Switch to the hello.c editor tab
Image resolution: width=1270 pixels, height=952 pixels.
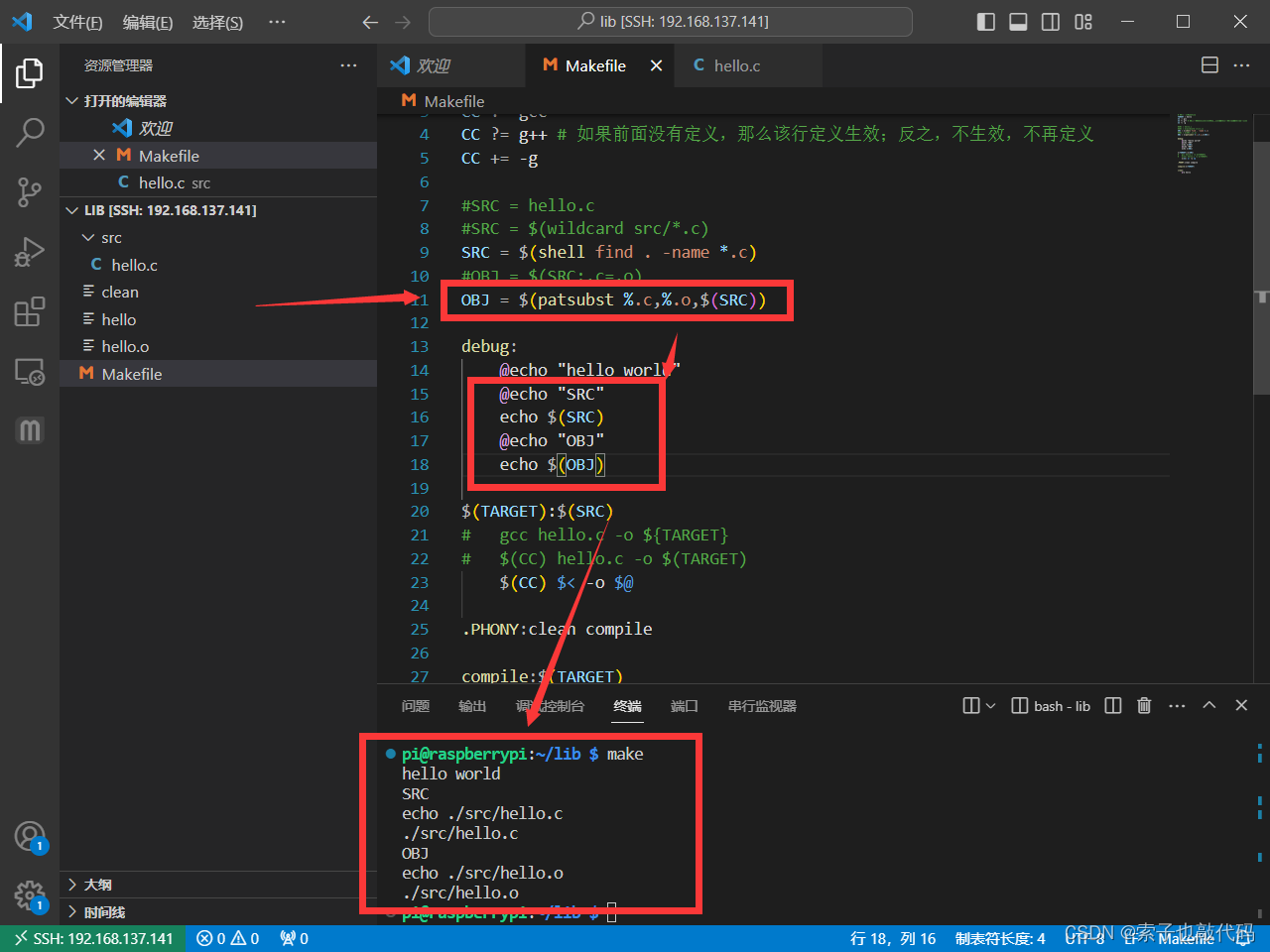pyautogui.click(x=749, y=65)
